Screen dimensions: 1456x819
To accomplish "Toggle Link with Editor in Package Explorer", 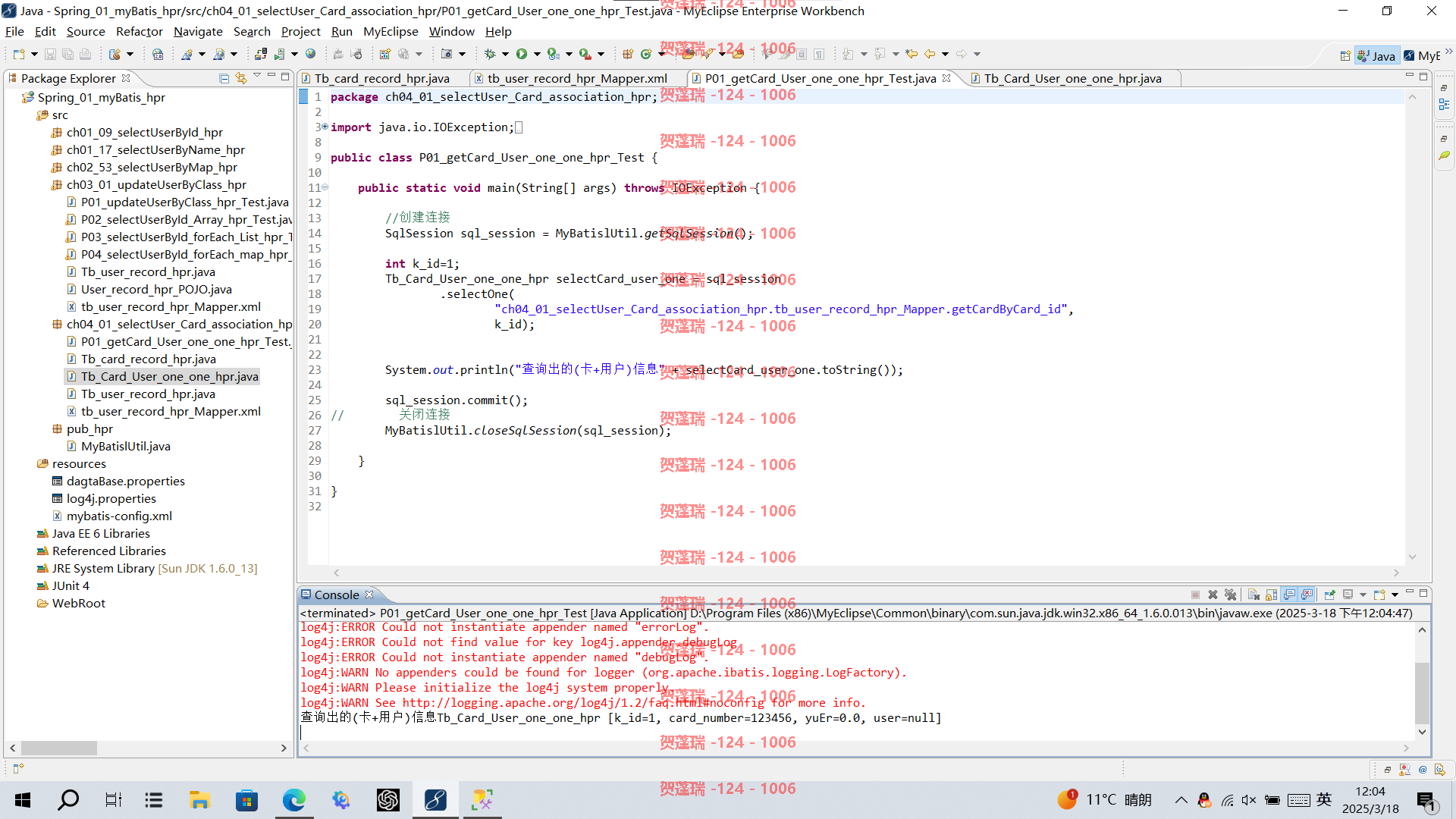I will (x=241, y=78).
